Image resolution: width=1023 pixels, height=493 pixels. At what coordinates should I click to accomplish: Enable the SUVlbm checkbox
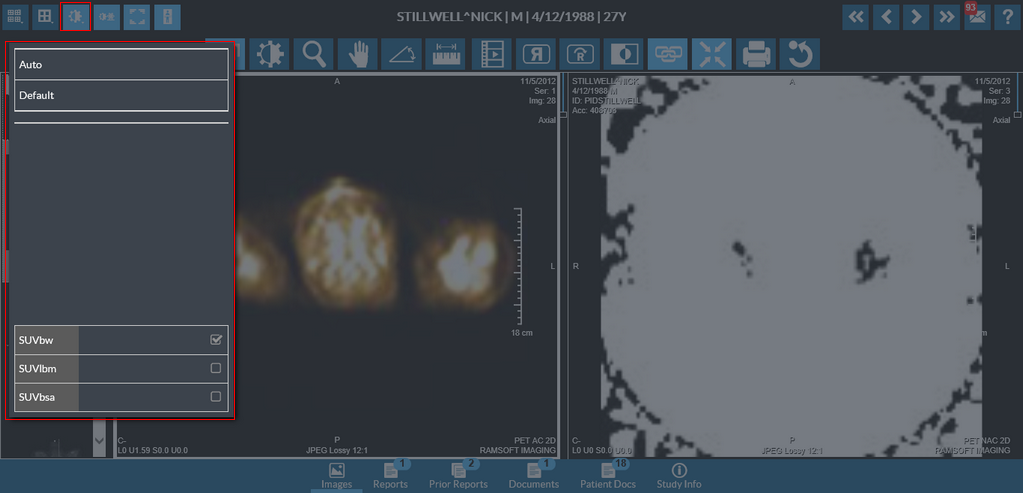point(216,368)
